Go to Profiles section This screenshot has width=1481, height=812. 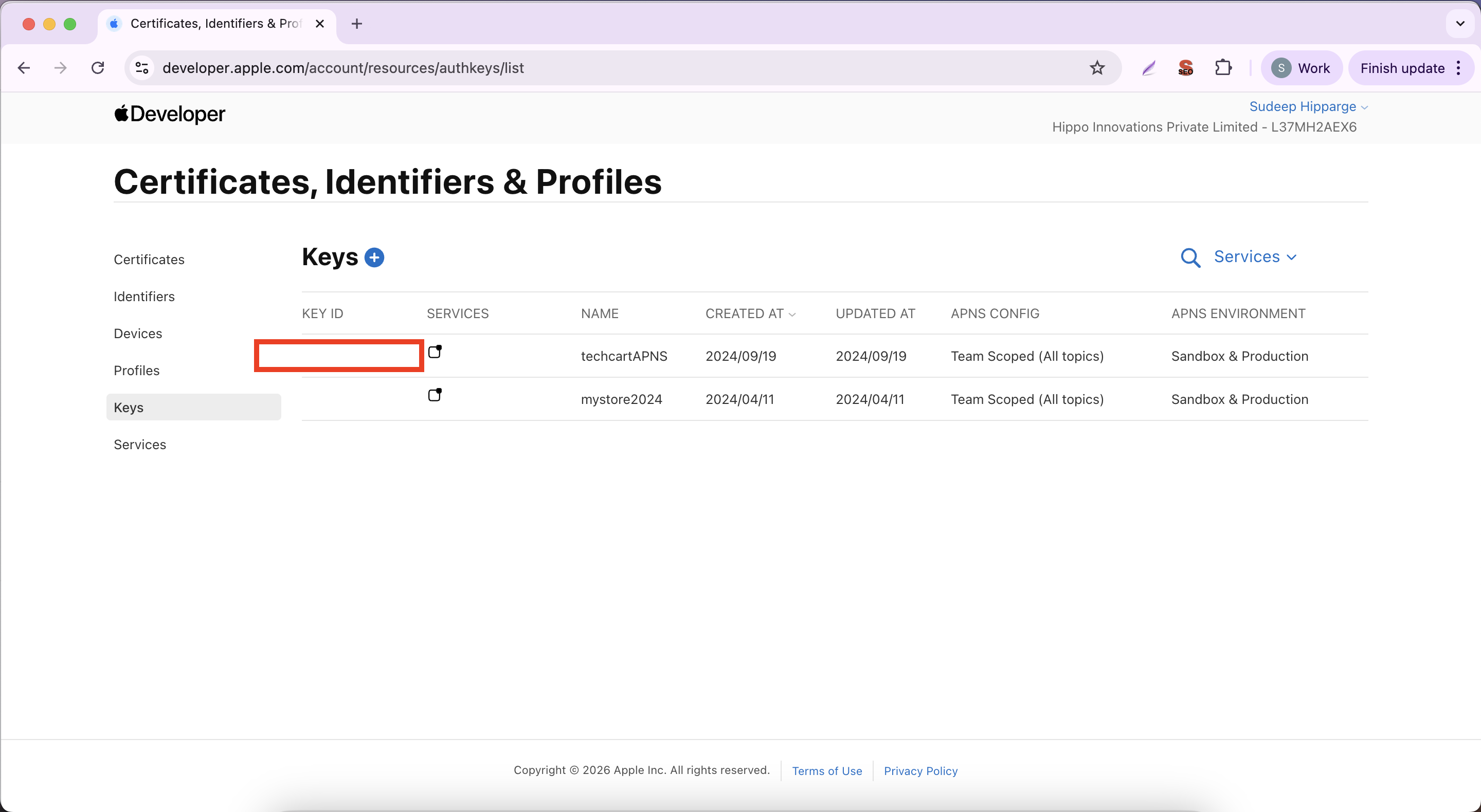137,371
